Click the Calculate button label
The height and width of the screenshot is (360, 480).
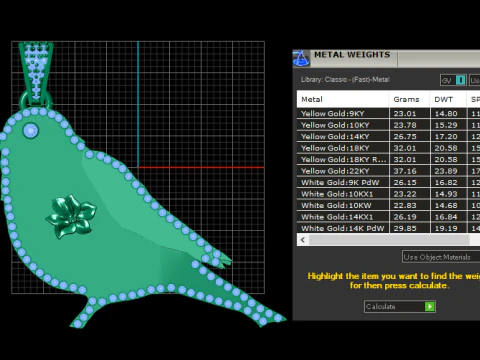pyautogui.click(x=381, y=306)
